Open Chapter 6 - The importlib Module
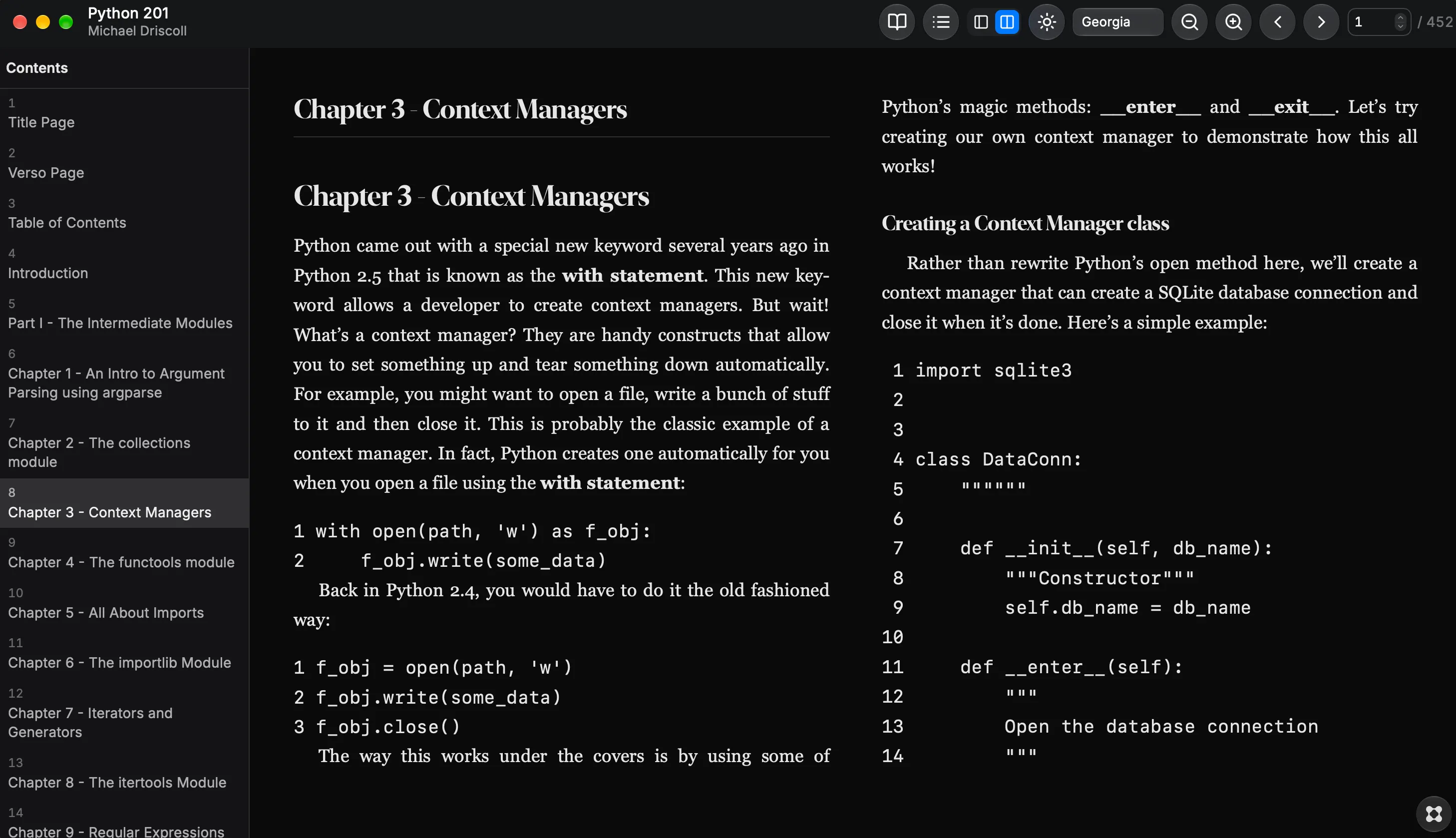Screen dimensions: 1456x838 click(x=124, y=654)
